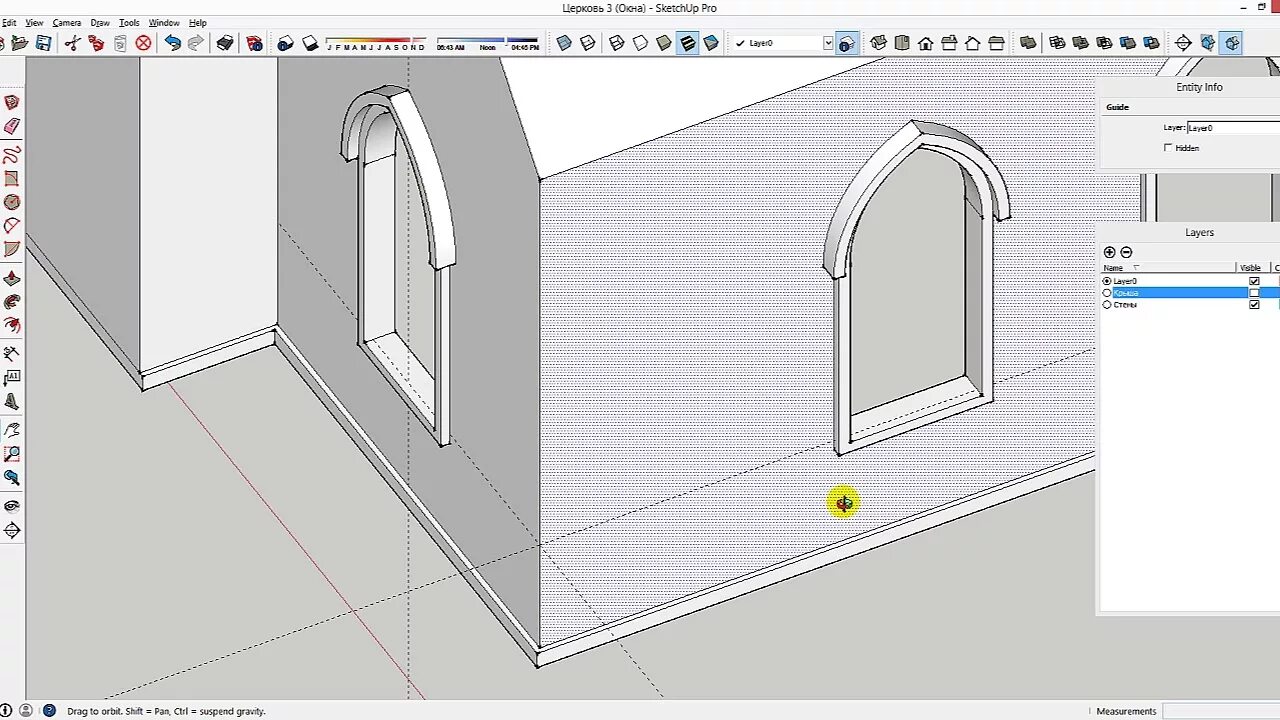Click the Measurements input box
Viewport: 1280px width, 720px height.
(1221, 711)
